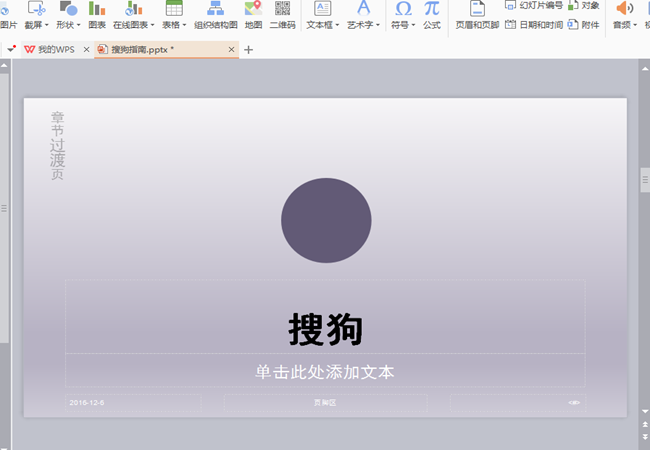Viewport: 650px width, 450px height.
Task: Go to previous slide double-arrow button
Action: pyautogui.click(x=645, y=424)
